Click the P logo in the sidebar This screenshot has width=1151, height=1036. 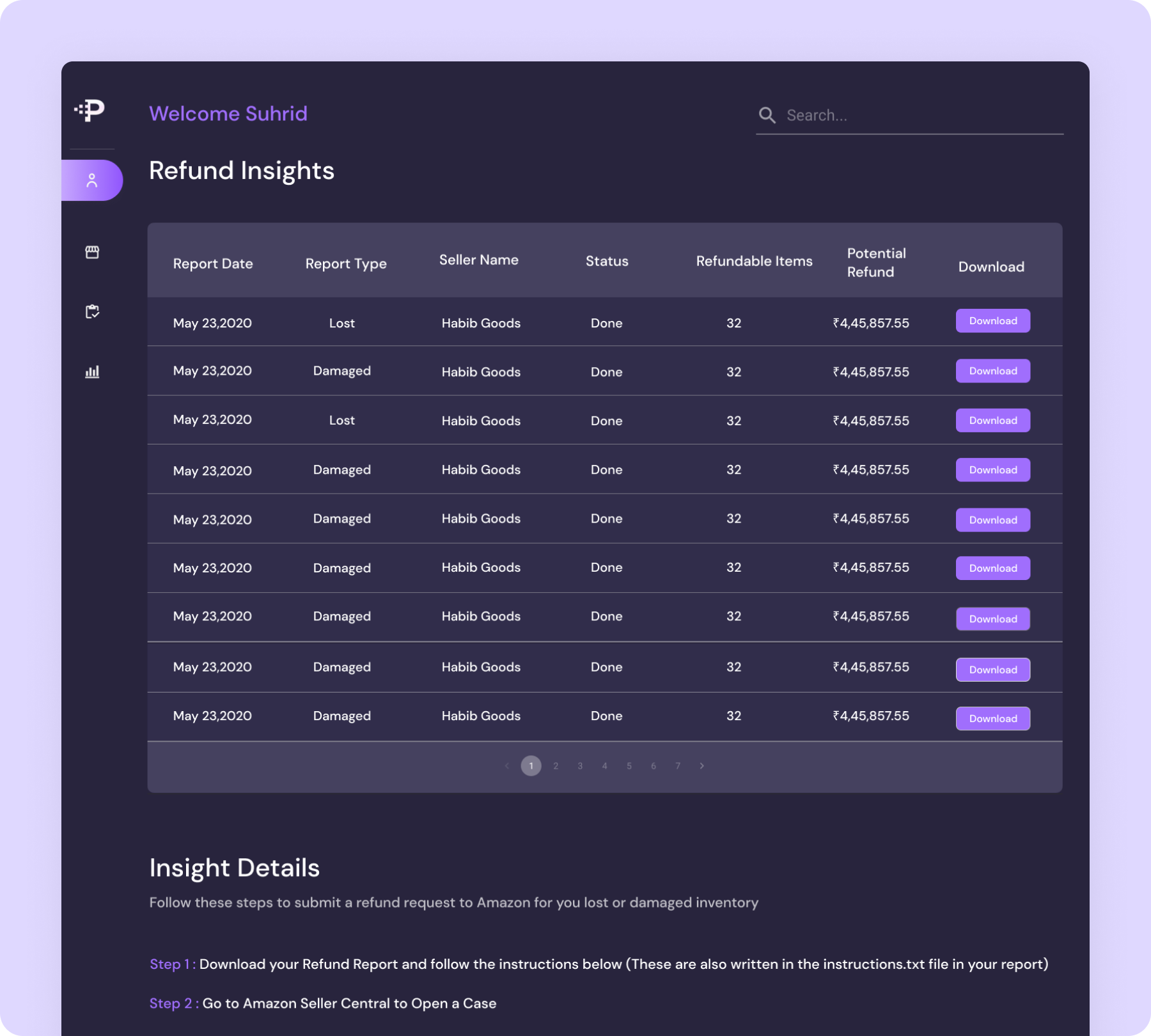[90, 110]
